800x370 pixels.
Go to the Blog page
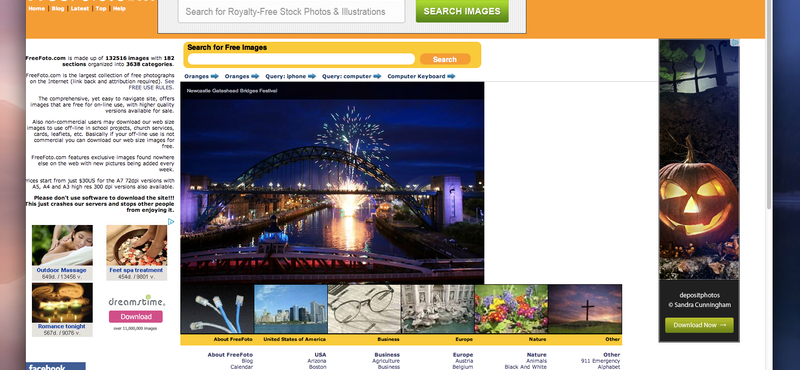(x=58, y=9)
